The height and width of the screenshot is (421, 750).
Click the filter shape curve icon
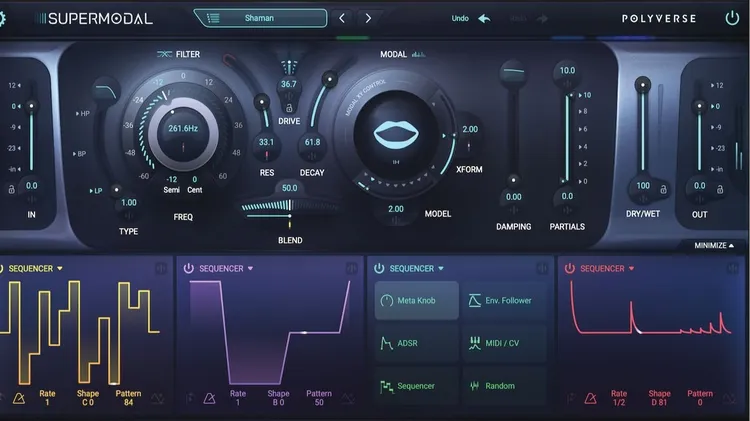[106, 90]
